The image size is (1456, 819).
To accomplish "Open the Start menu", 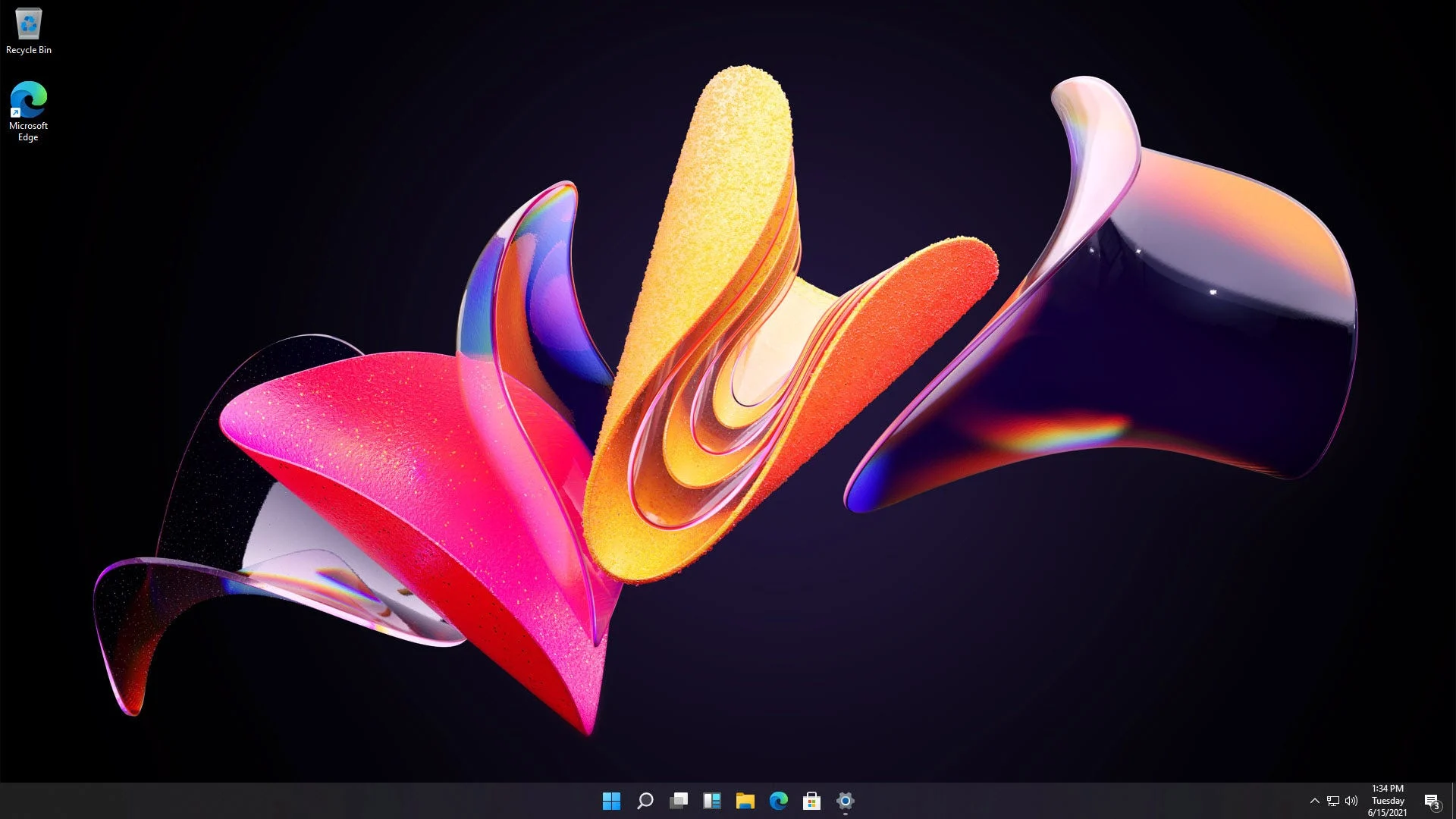I will [611, 800].
